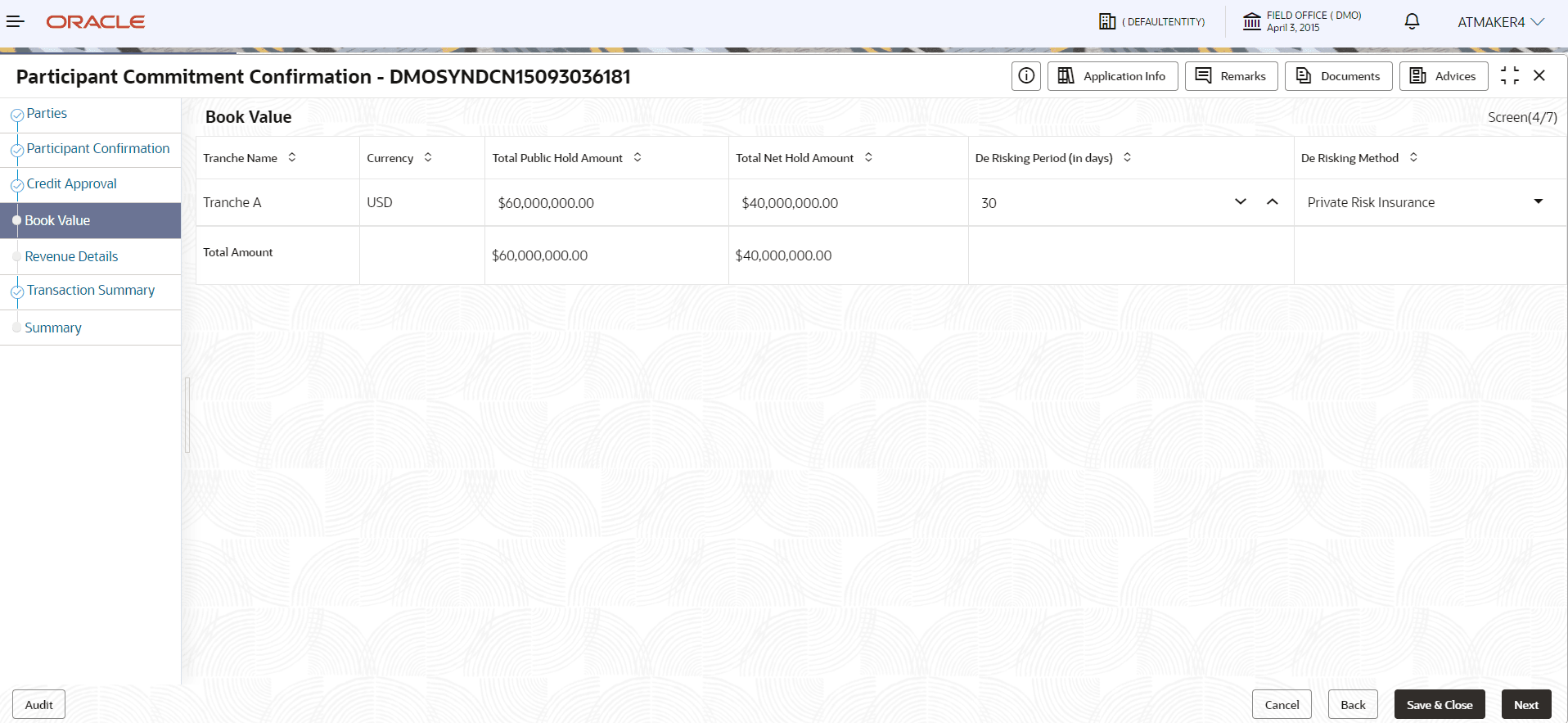Screen dimensions: 1568x723
Task: Sort by Currency column
Action: coord(428,157)
